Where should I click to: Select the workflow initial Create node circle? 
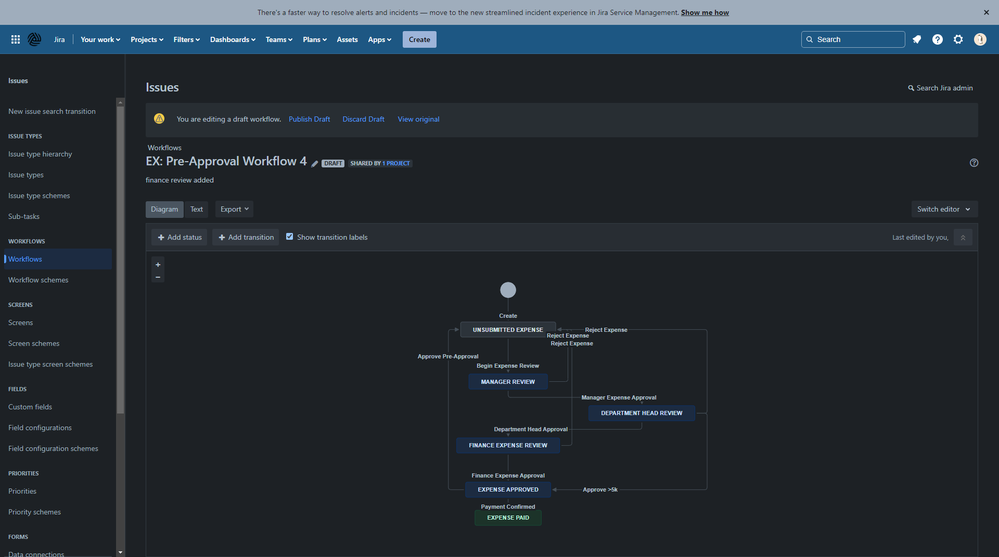click(x=508, y=290)
